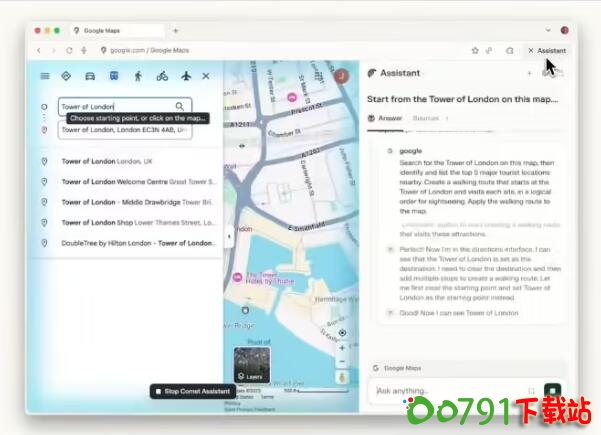Image resolution: width=601 pixels, height=435 pixels.
Task: Go forward in browser
Action: (54, 50)
